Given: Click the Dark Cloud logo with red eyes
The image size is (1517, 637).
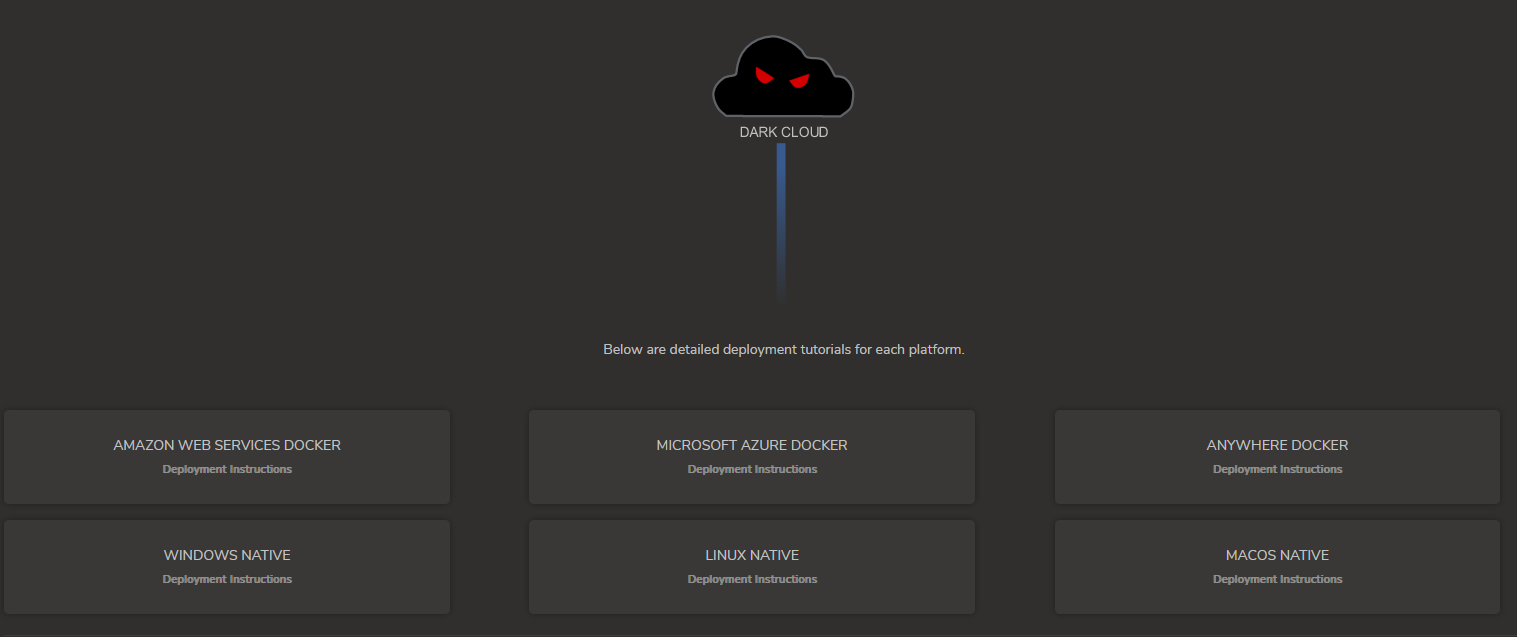Looking at the screenshot, I should 783,78.
